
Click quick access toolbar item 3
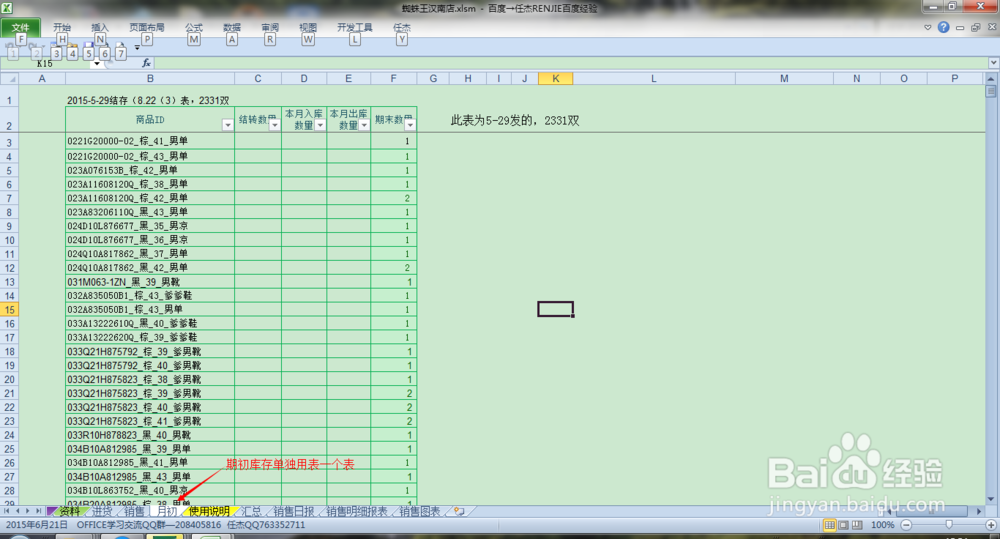[x=57, y=54]
